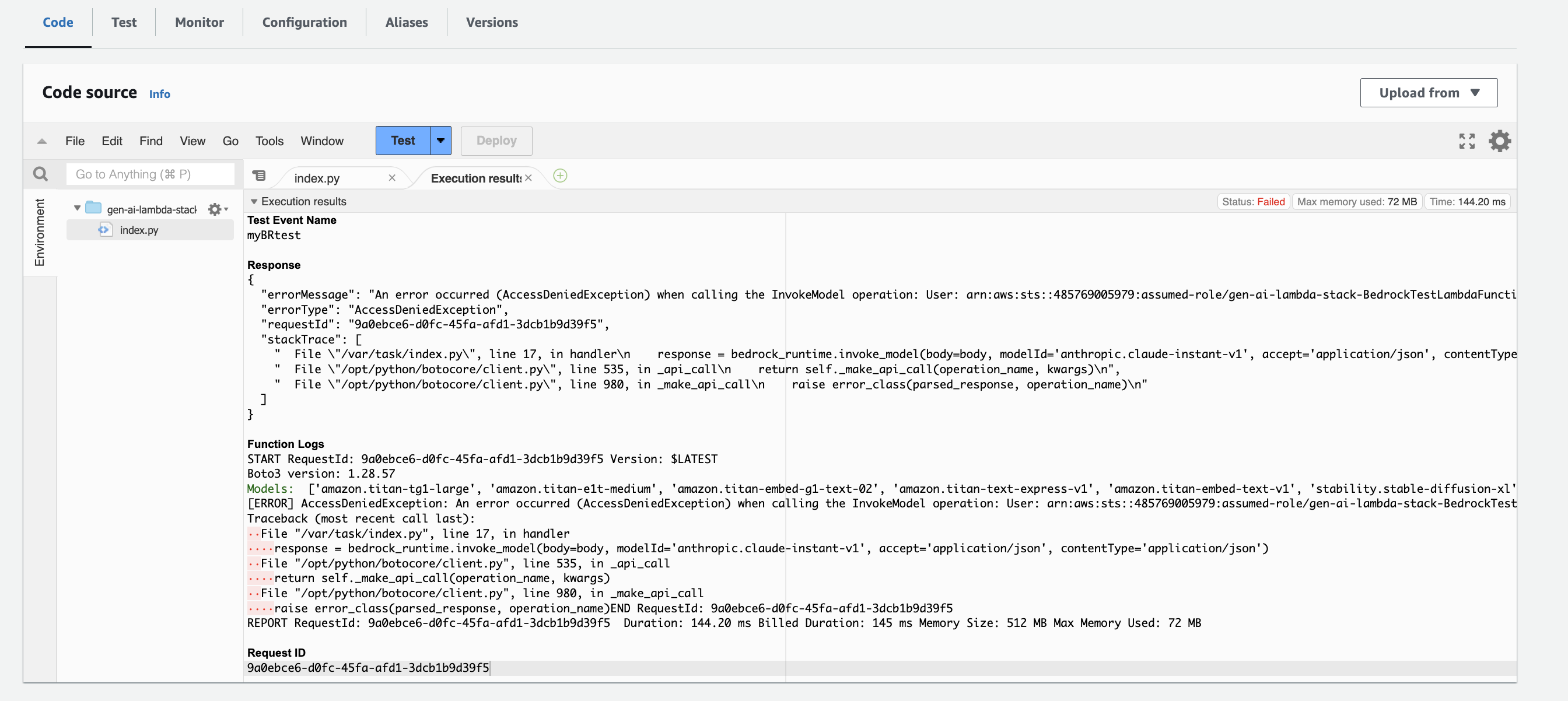Open the Configuration tab
The width and height of the screenshot is (1568, 701).
(x=304, y=23)
